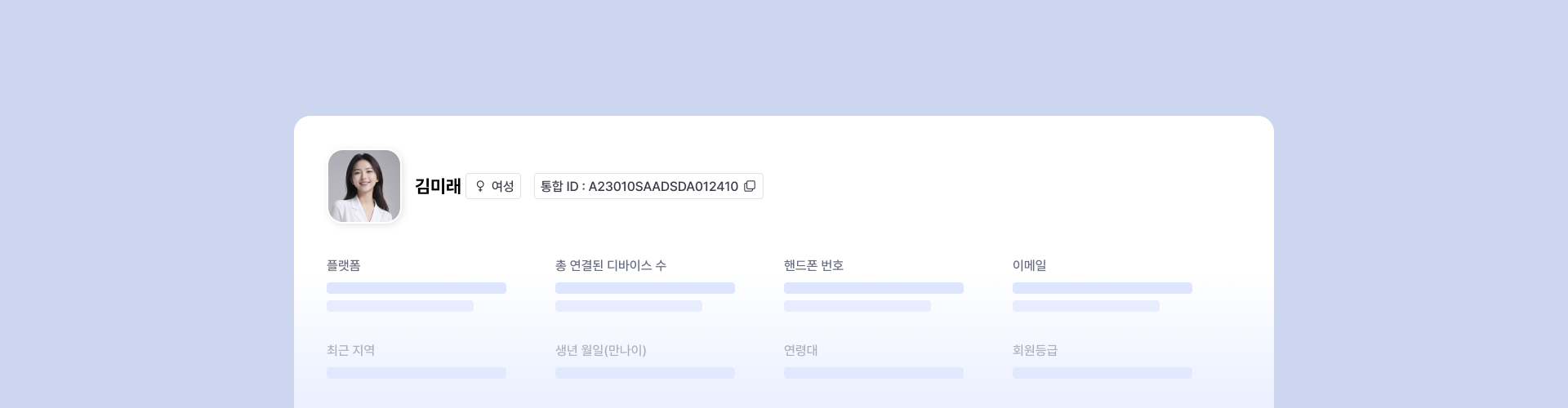Viewport: 1568px width, 408px height.
Task: Click the 최근 지역 label
Action: tap(350, 350)
